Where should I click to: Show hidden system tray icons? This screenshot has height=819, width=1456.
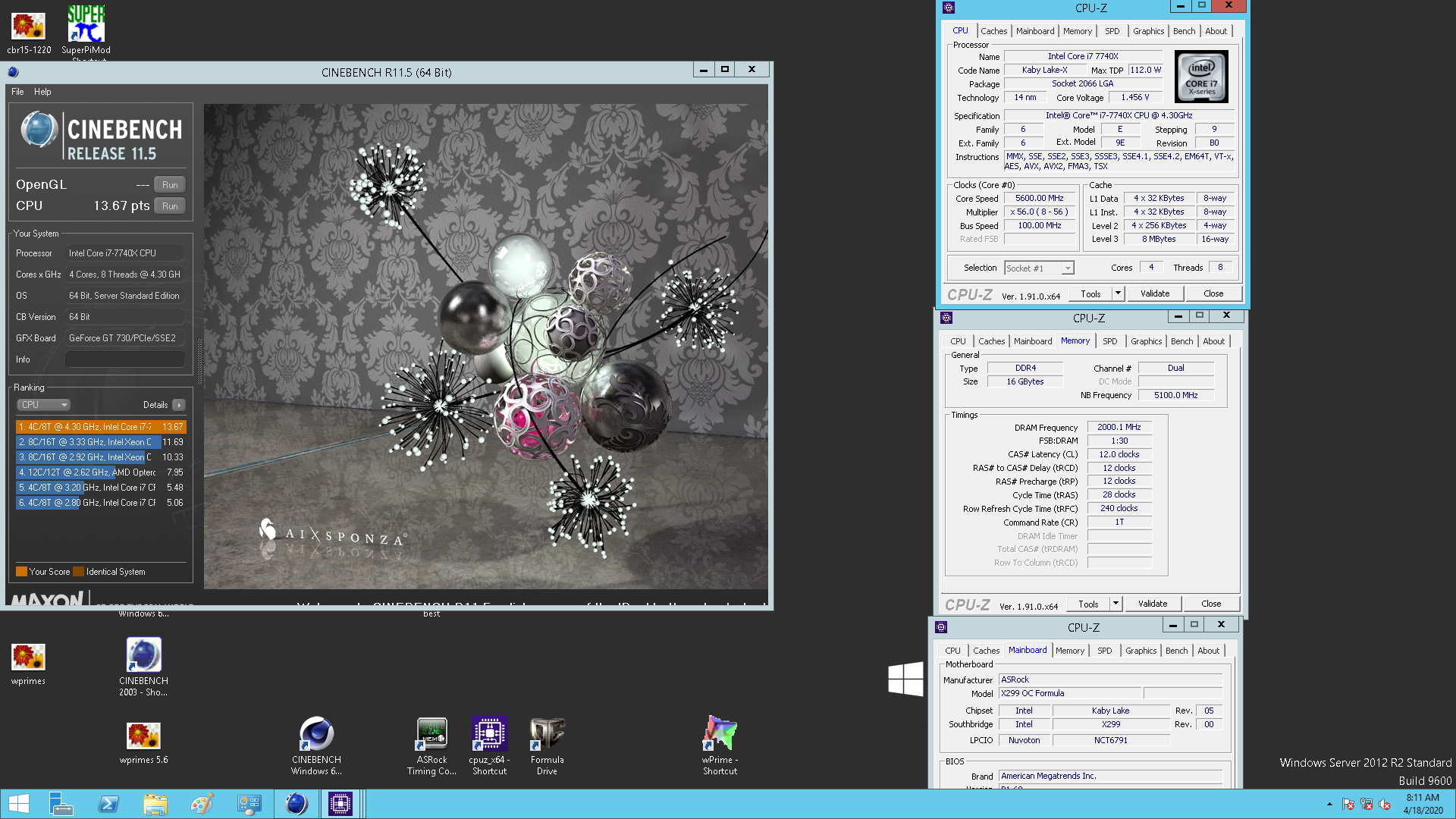(x=1329, y=804)
